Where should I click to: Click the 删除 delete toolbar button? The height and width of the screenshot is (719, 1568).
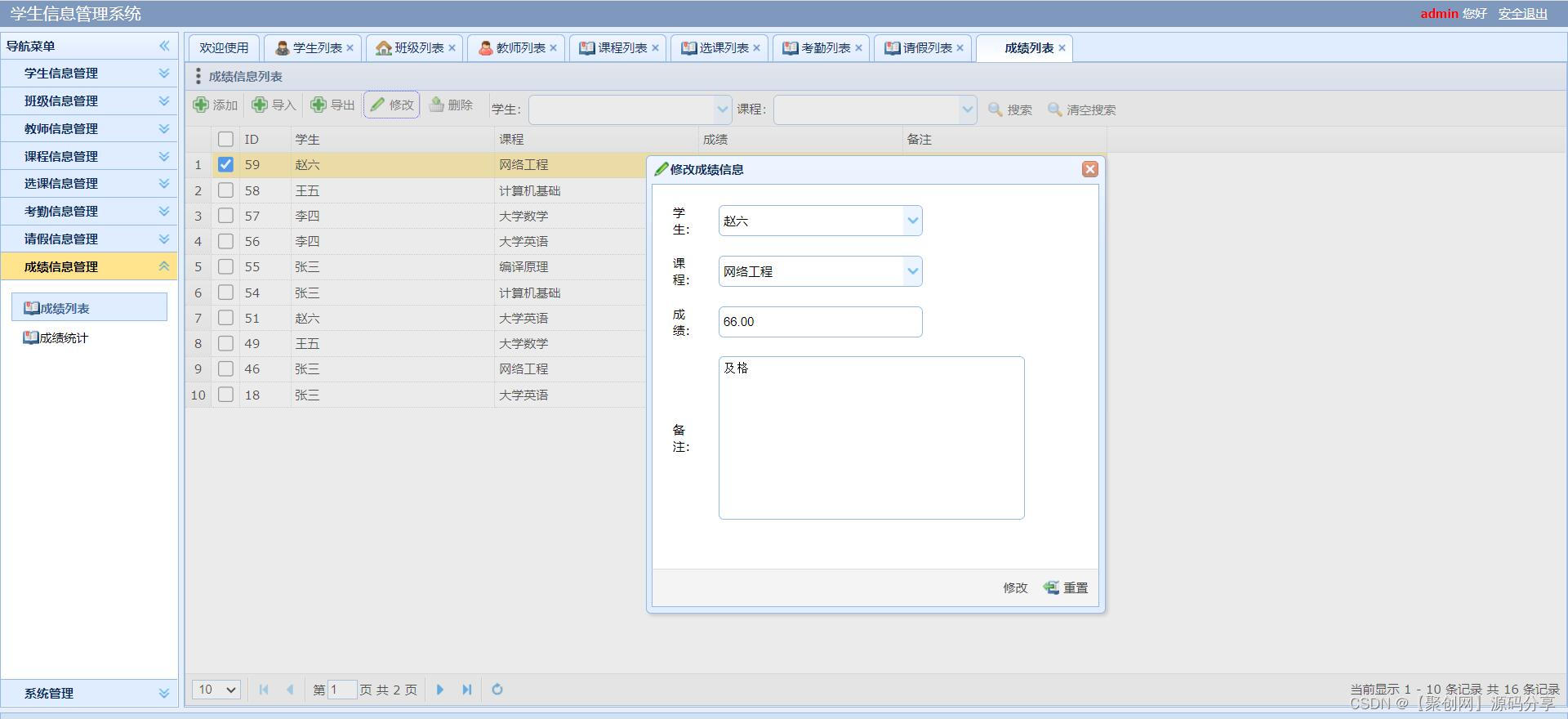451,105
